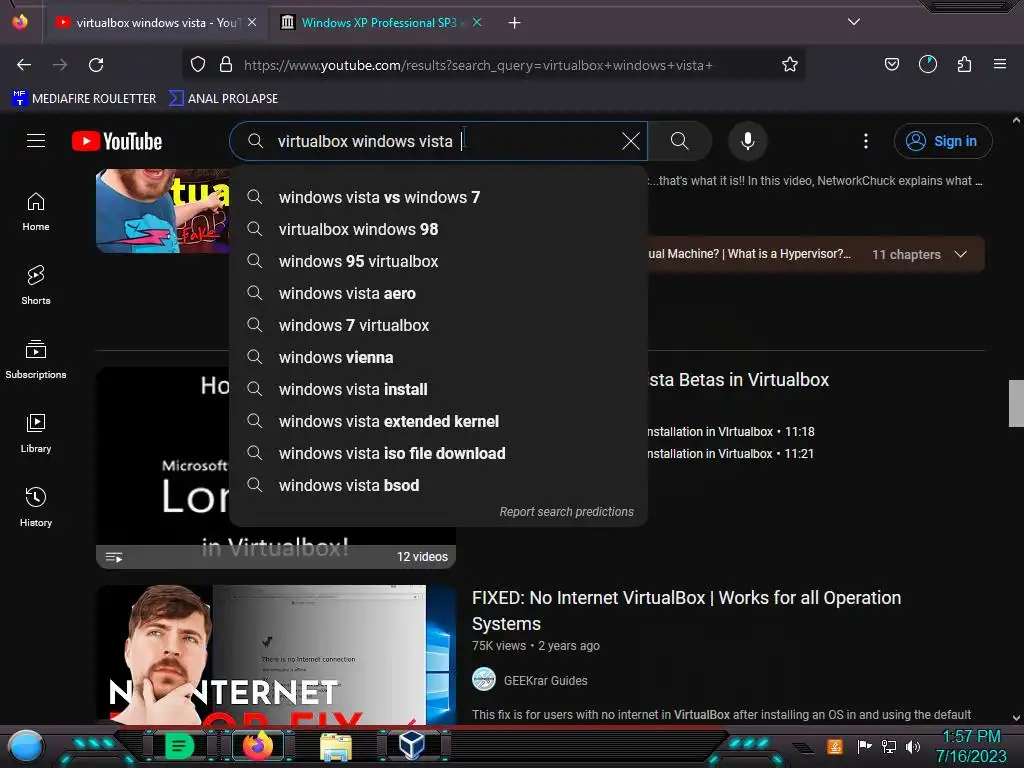Viewport: 1024px width, 768px height.
Task: Save page to Pocket
Action: (891, 65)
